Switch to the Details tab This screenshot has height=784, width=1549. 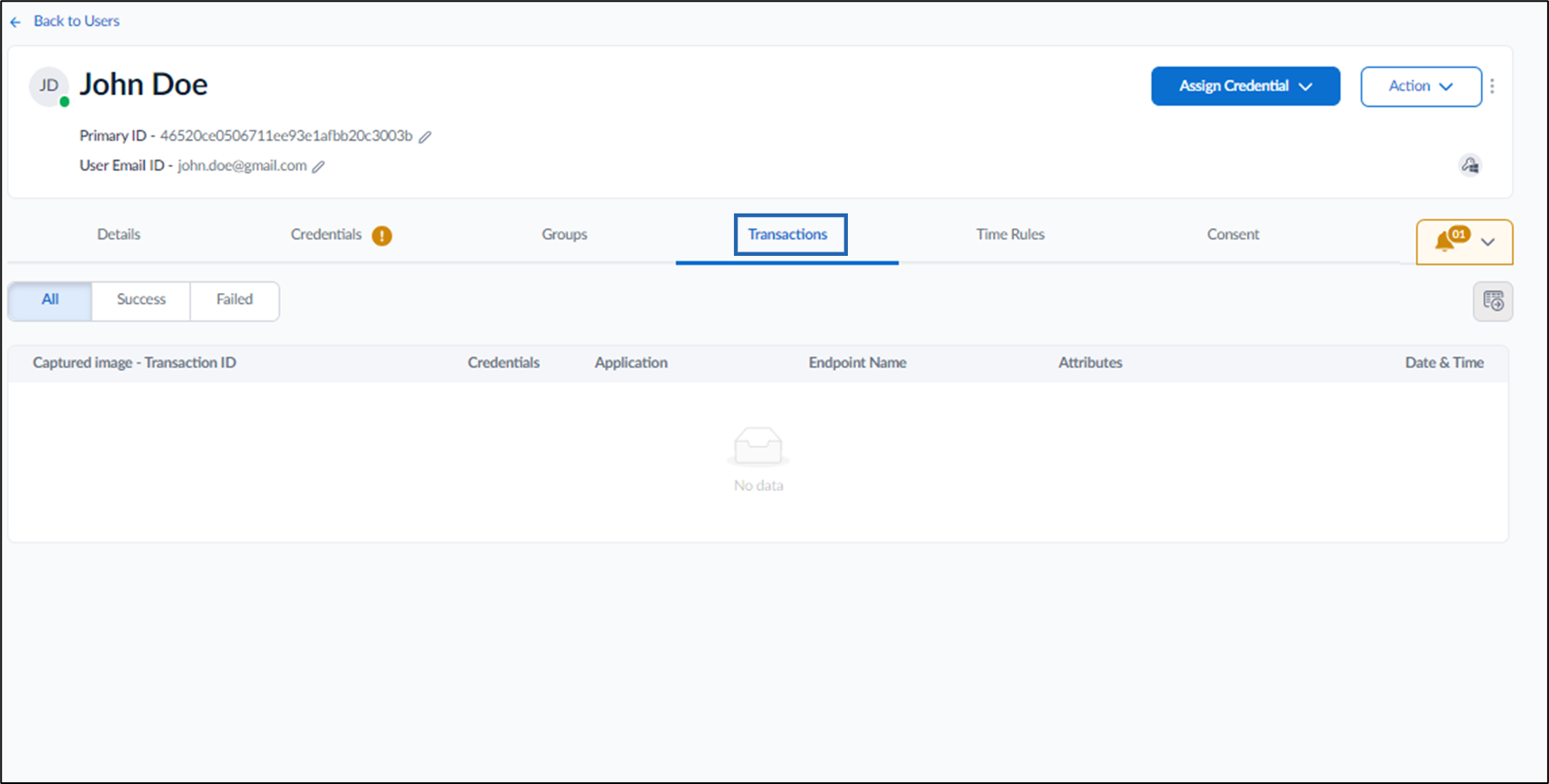coord(118,234)
